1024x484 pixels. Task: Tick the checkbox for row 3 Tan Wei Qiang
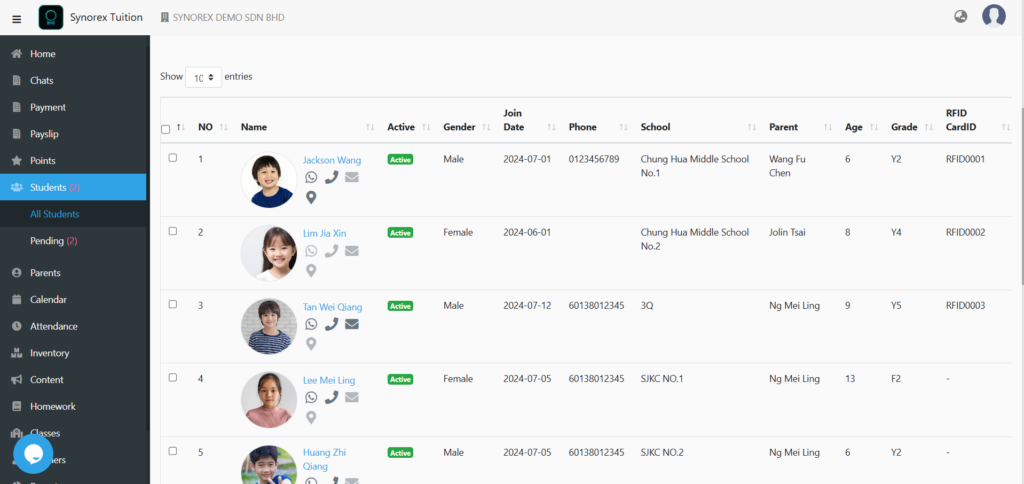172,304
